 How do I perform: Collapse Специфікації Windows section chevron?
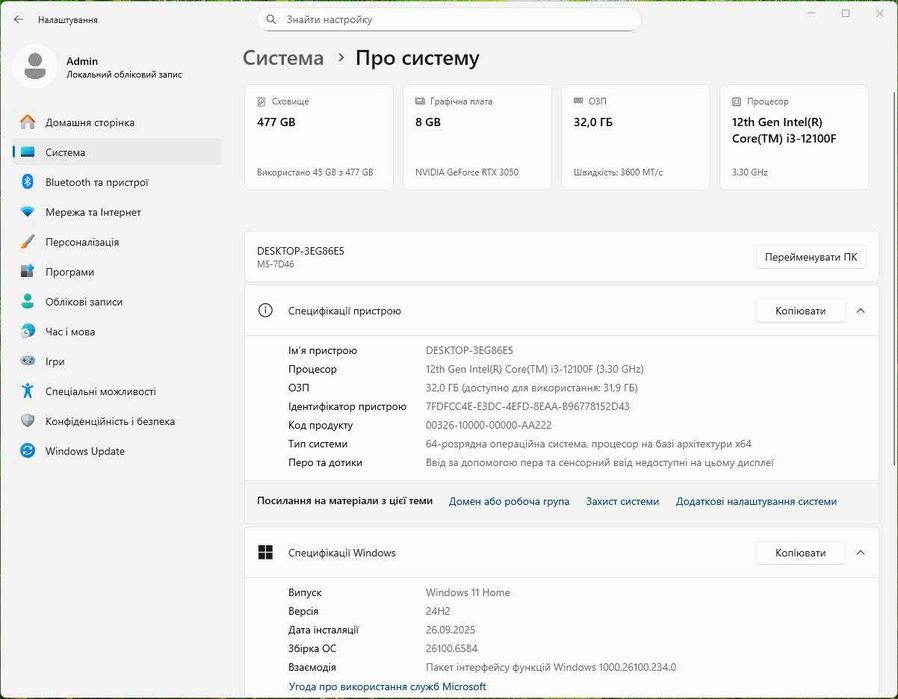pyautogui.click(x=860, y=553)
